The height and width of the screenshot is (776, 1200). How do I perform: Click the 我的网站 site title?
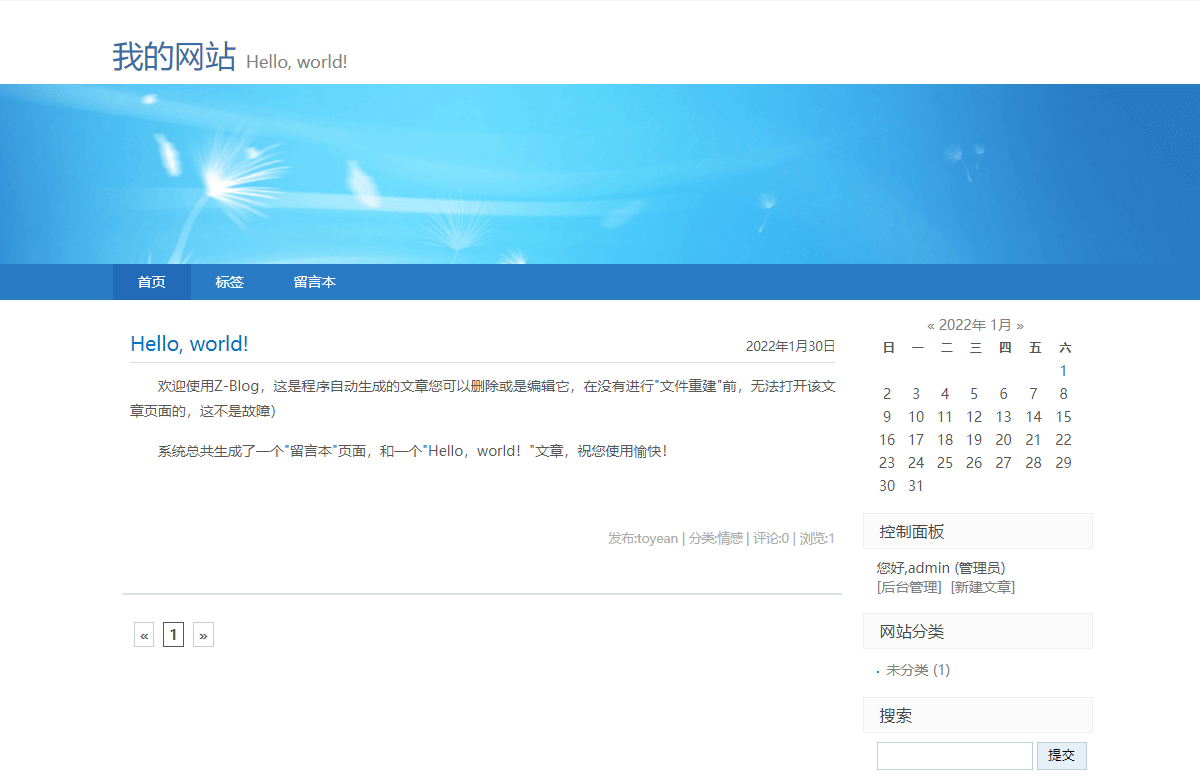[x=174, y=57]
